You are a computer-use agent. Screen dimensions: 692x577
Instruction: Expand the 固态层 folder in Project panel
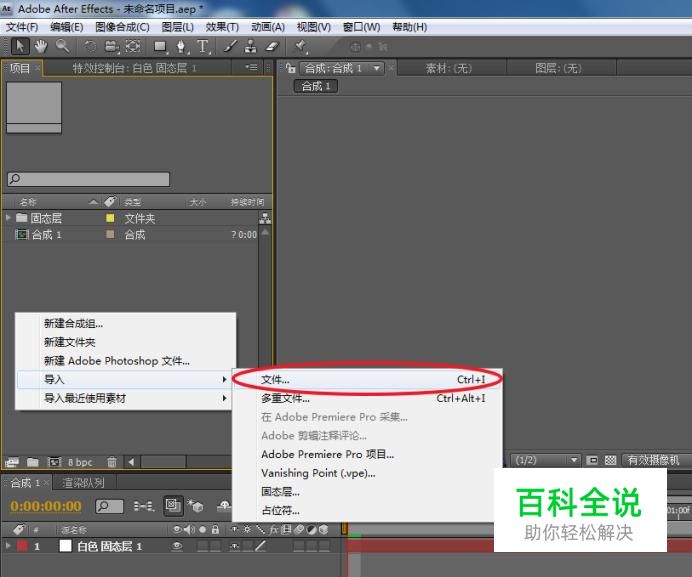click(x=8, y=218)
